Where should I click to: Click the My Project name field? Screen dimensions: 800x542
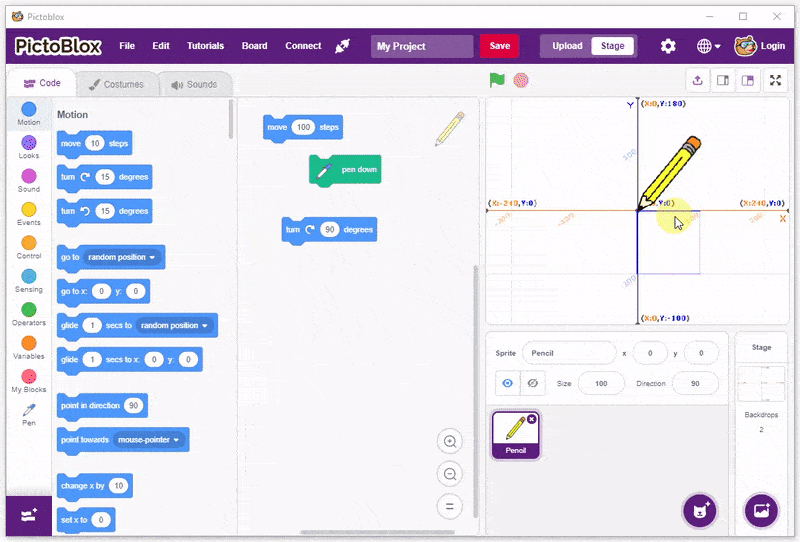tap(422, 46)
